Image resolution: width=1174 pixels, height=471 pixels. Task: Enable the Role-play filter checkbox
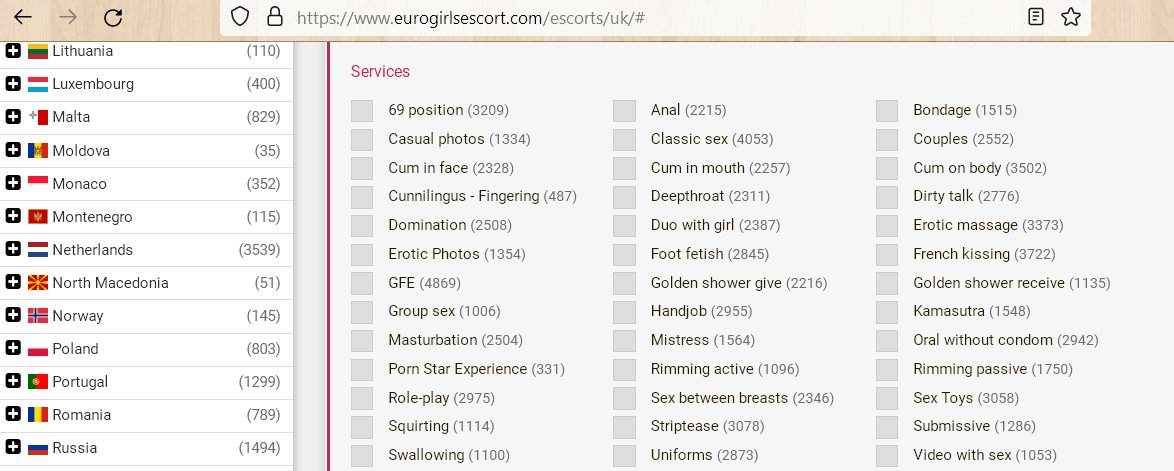[362, 398]
